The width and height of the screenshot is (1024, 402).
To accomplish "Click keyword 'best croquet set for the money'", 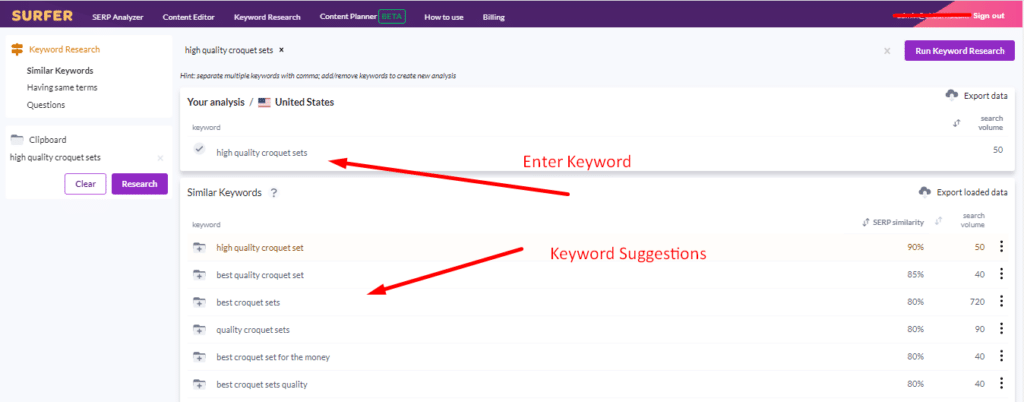I will pyautogui.click(x=273, y=358).
